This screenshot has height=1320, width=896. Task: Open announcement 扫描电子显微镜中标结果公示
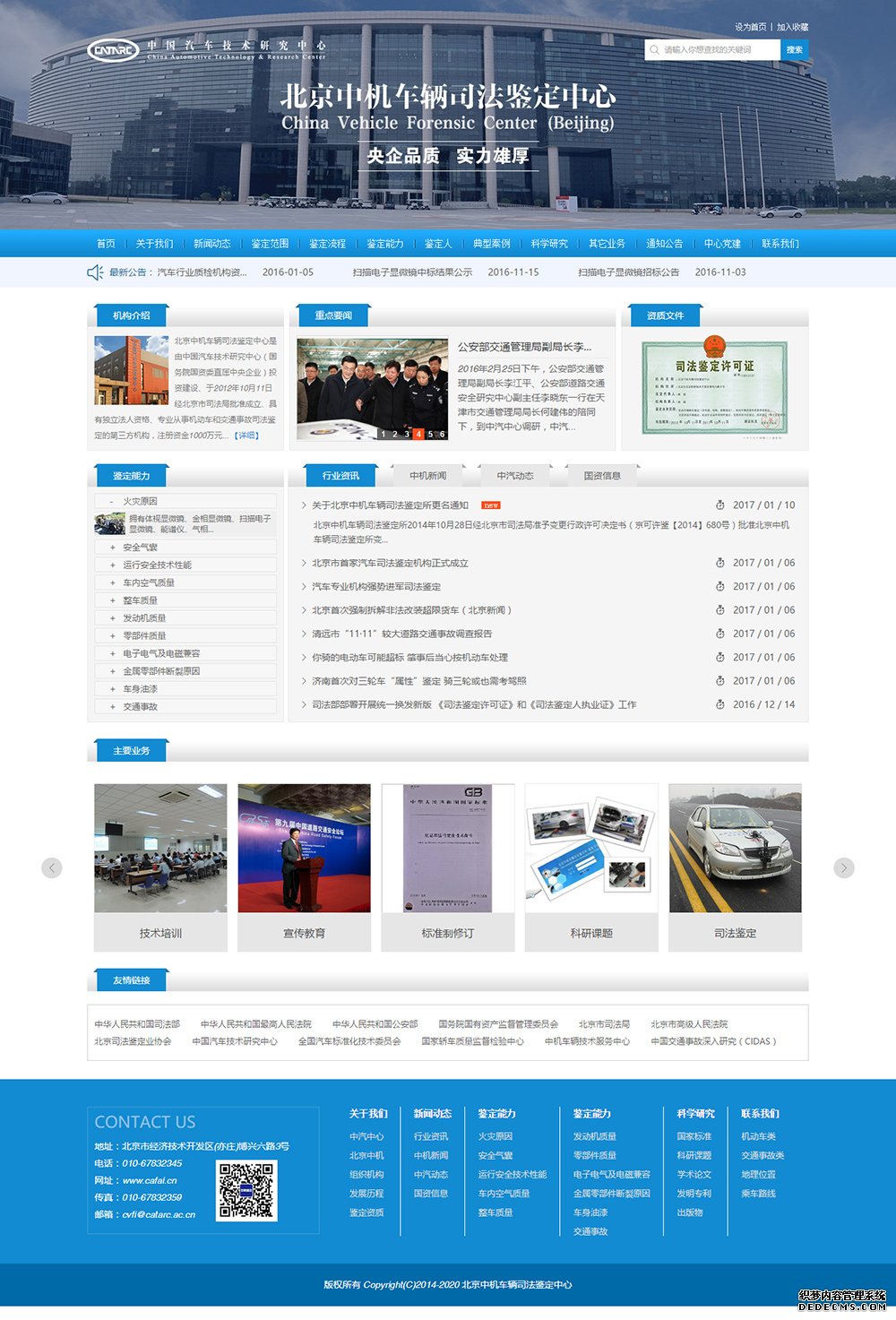coord(412,272)
